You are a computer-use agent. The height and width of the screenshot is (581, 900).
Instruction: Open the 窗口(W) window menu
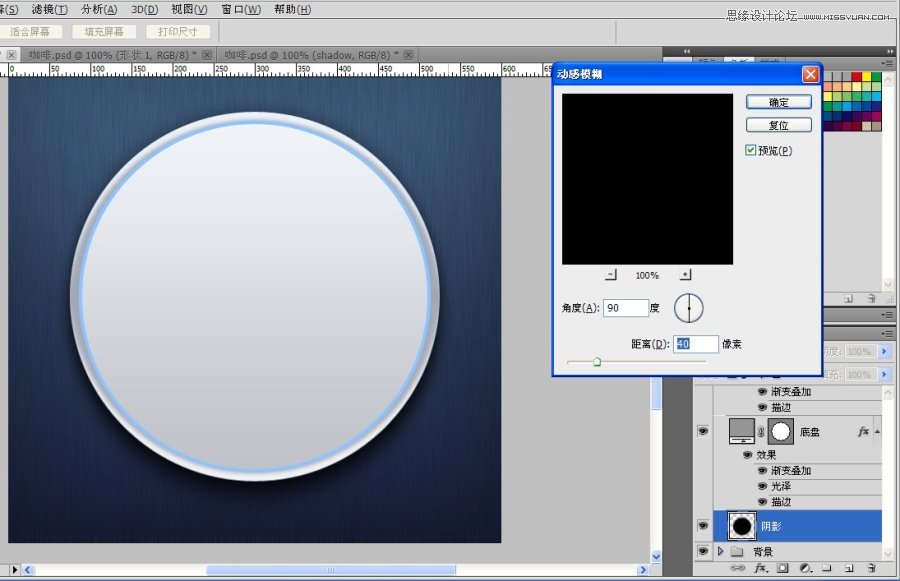pos(241,9)
